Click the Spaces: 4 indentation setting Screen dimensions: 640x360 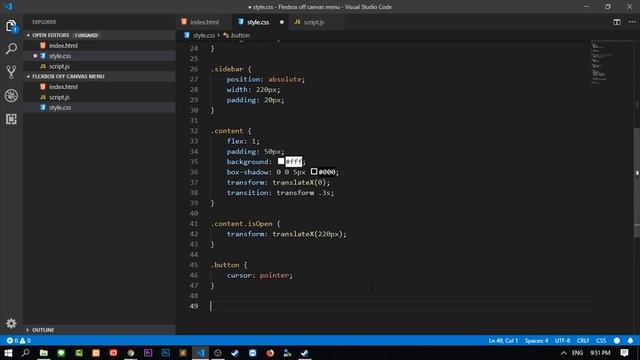point(536,340)
